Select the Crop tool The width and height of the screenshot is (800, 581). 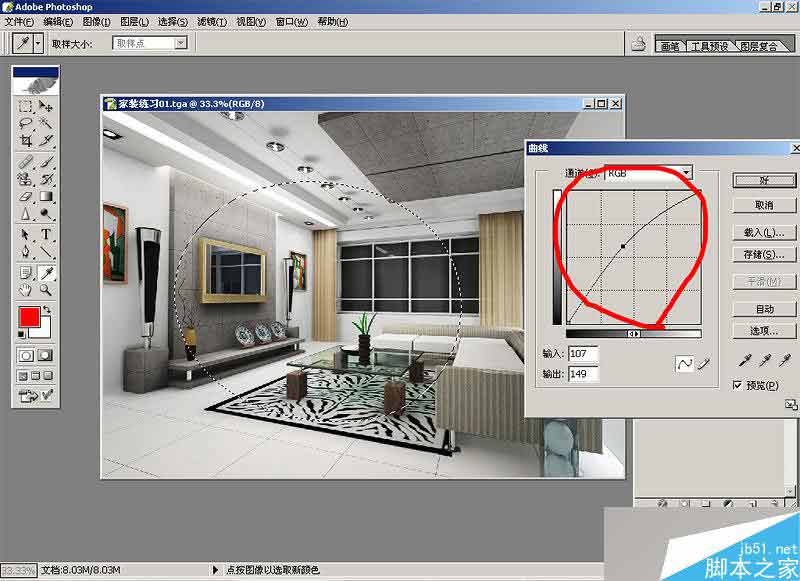(x=26, y=140)
